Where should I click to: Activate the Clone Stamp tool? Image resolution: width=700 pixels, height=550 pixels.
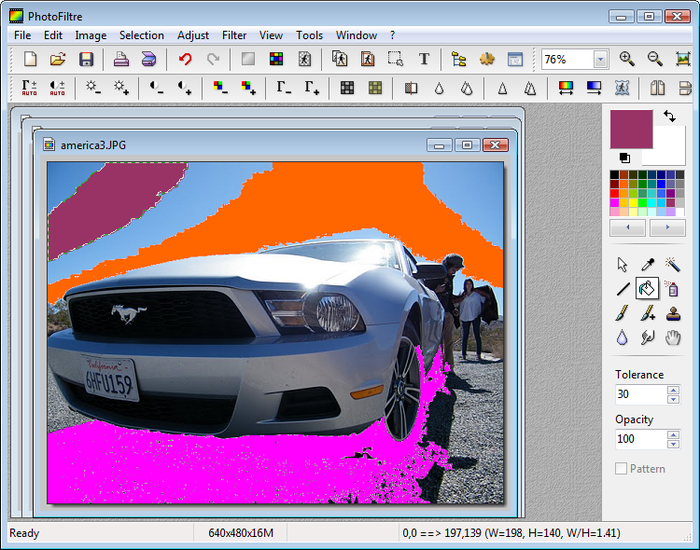tap(673, 314)
